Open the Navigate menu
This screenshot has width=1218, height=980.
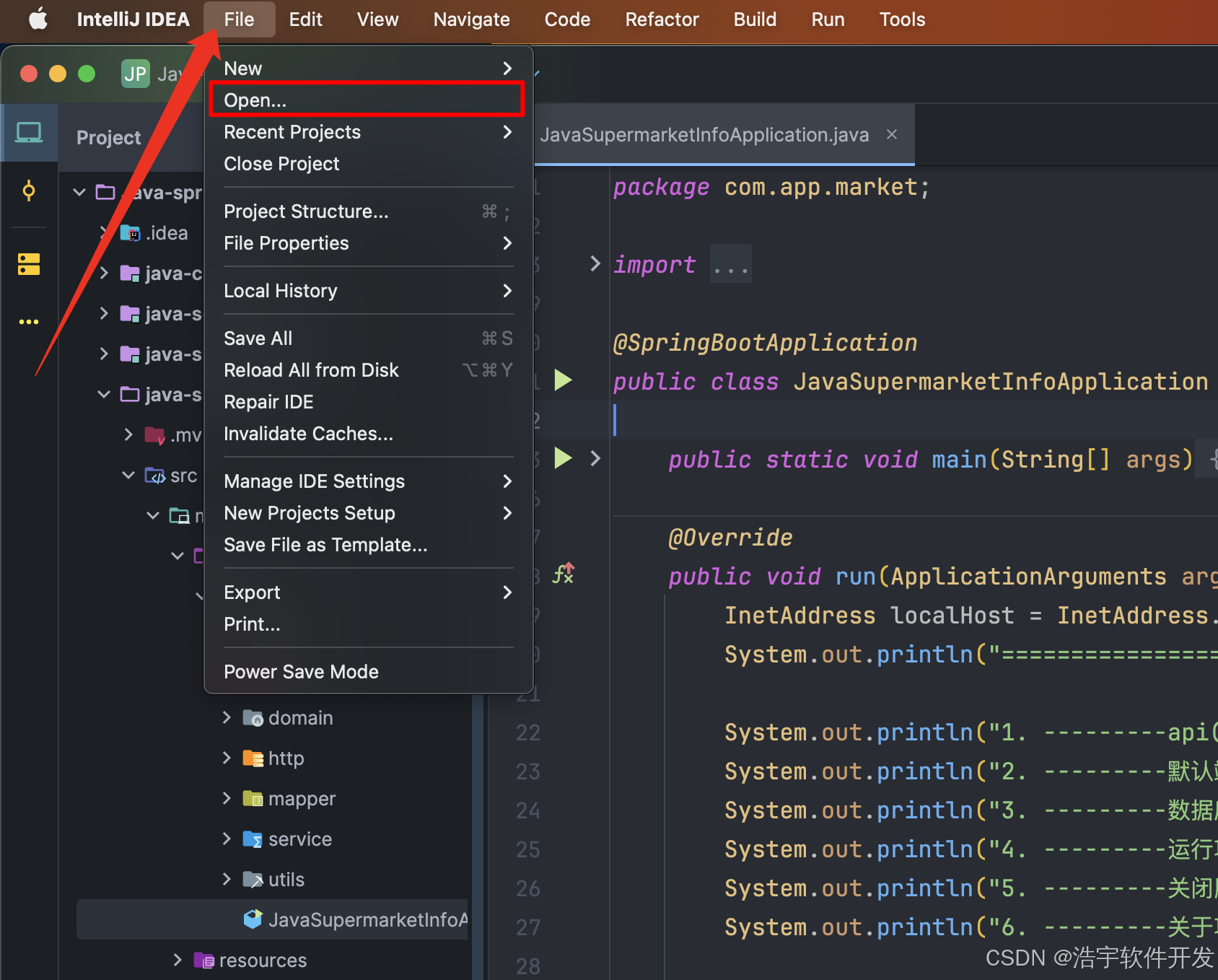click(x=471, y=19)
